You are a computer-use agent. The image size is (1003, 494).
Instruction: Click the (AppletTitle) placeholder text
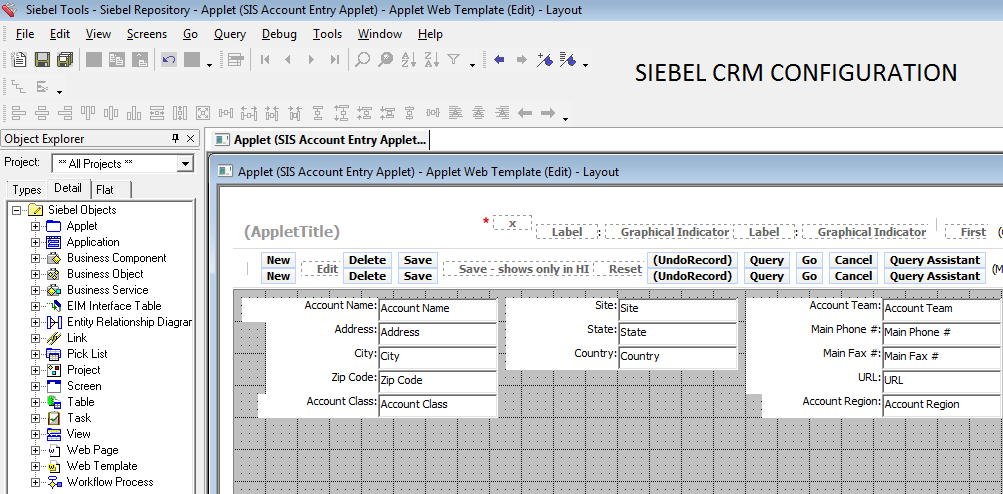(x=292, y=232)
